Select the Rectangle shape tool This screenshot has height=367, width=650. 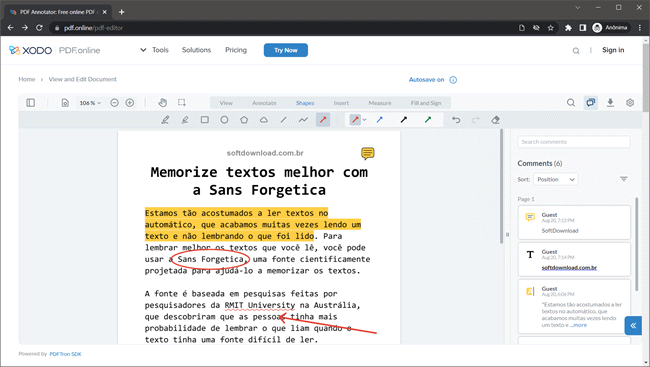coord(205,120)
